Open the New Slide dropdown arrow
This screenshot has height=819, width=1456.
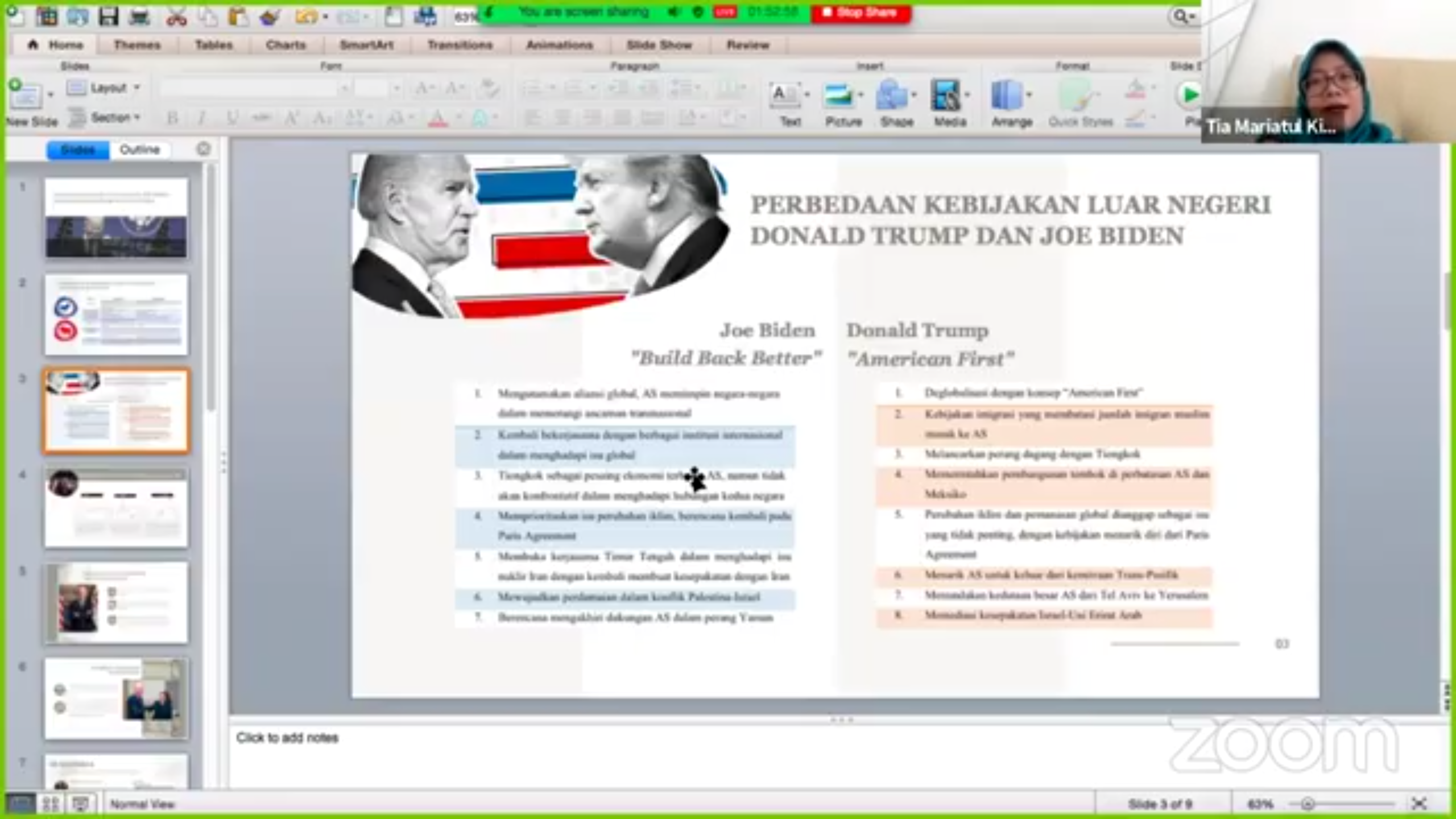[x=51, y=94]
